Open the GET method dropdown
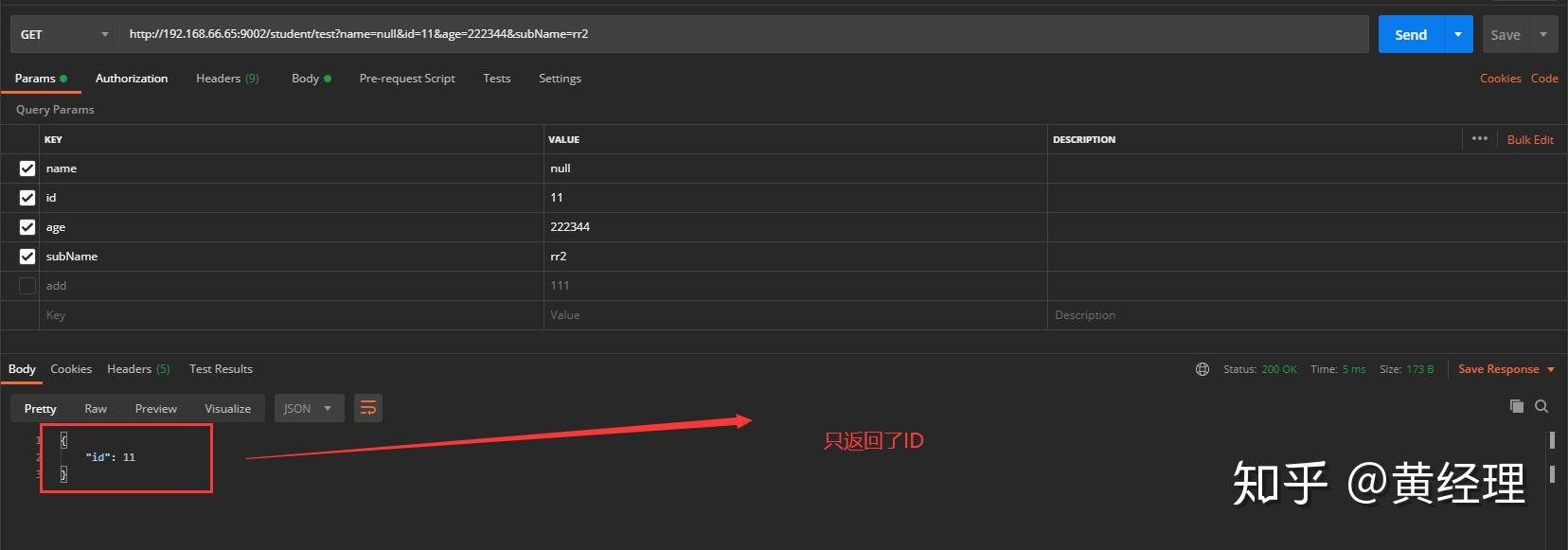Image resolution: width=1568 pixels, height=550 pixels. [x=64, y=34]
